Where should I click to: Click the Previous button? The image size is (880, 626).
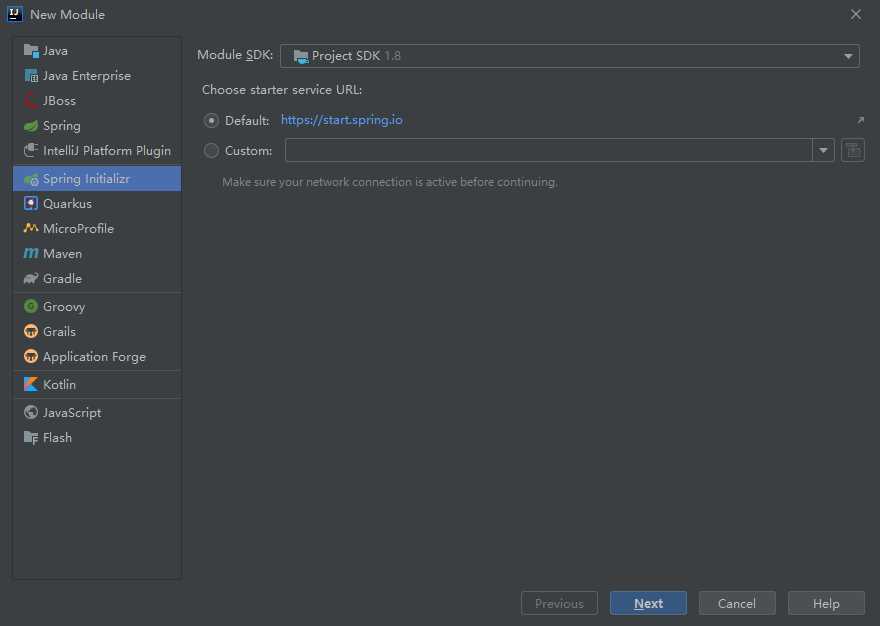[x=559, y=603]
